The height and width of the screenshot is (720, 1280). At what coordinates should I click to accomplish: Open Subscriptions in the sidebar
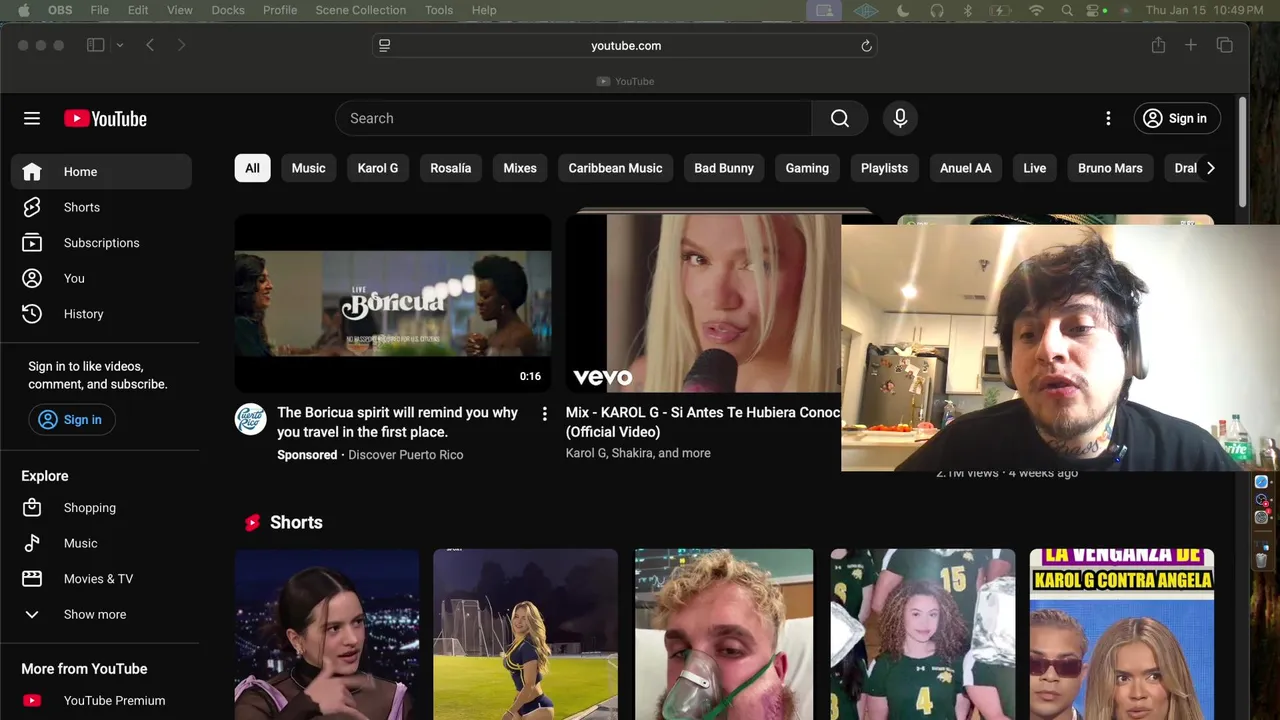pyautogui.click(x=101, y=243)
